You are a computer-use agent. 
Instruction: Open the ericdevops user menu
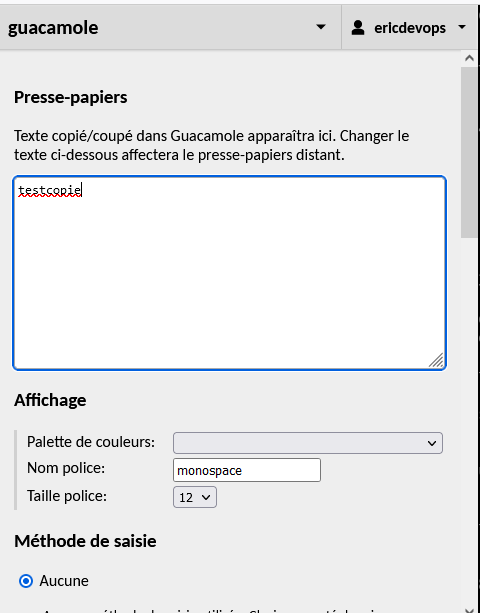pyautogui.click(x=409, y=28)
